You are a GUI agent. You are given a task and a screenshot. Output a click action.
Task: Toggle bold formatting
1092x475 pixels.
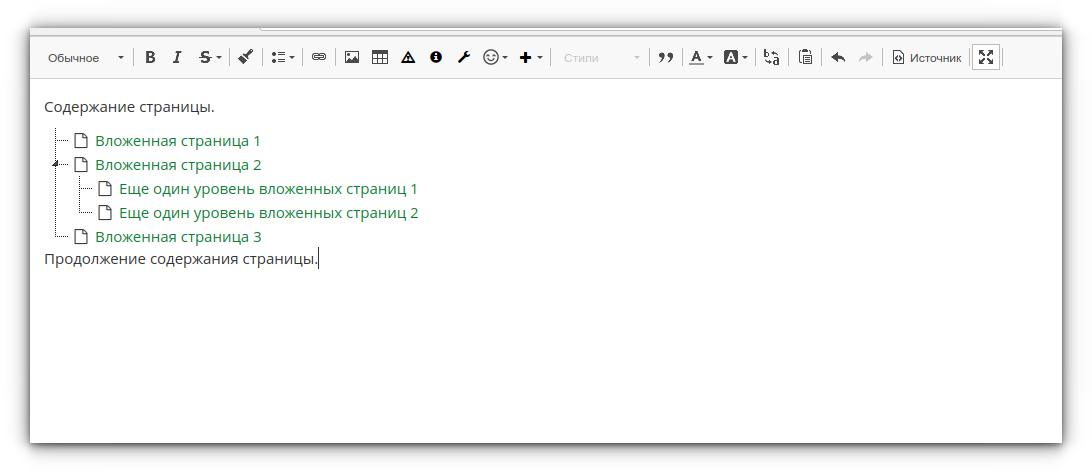[x=150, y=58]
